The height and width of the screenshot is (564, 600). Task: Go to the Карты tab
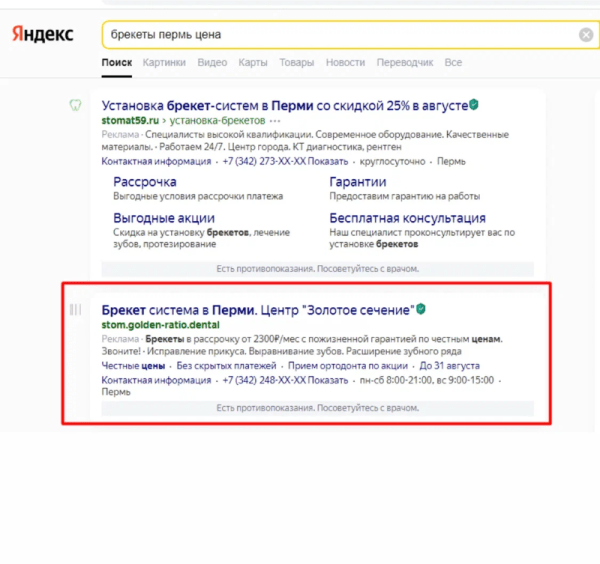[253, 63]
